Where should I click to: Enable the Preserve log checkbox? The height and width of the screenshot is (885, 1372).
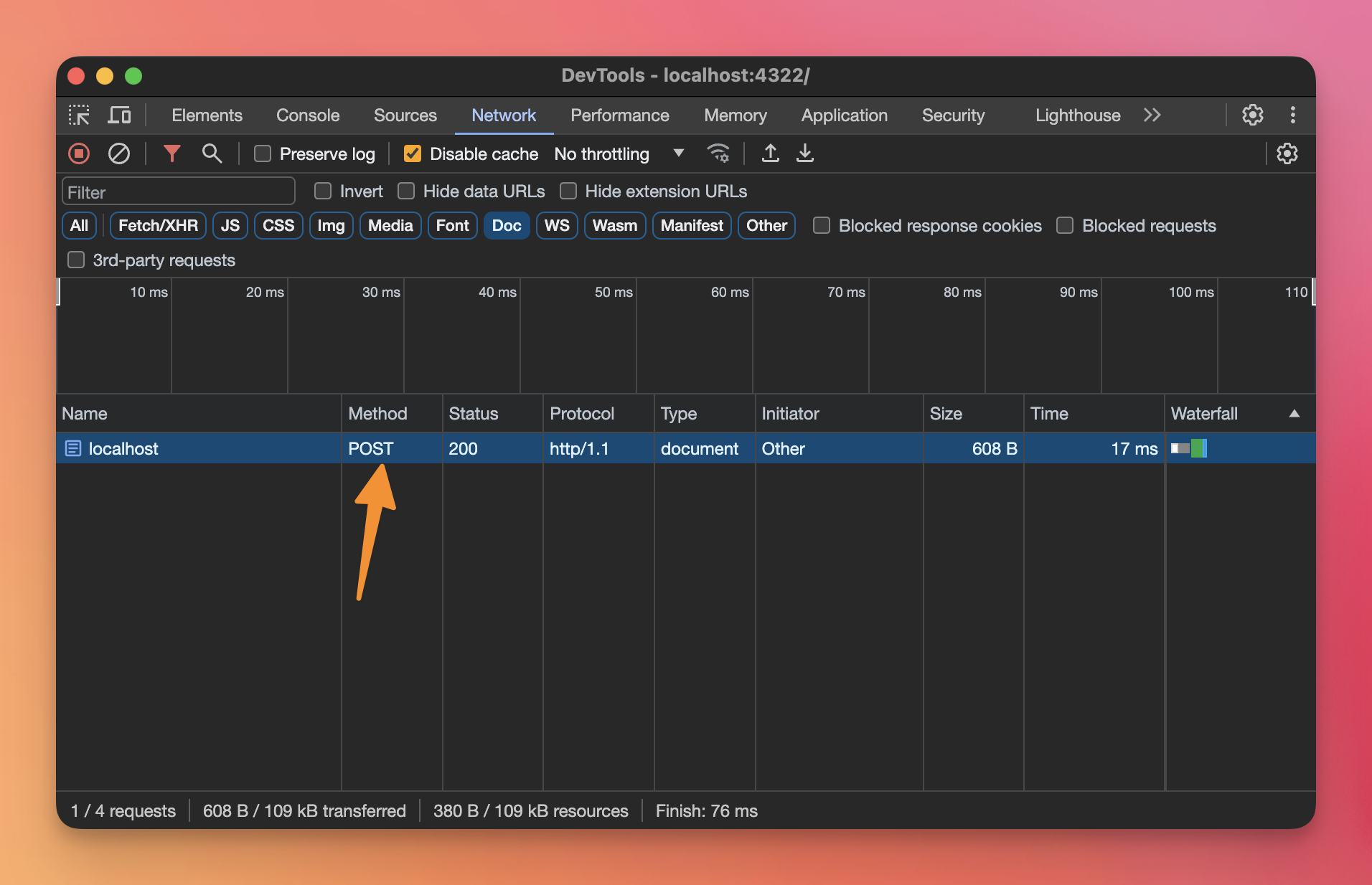click(x=263, y=154)
